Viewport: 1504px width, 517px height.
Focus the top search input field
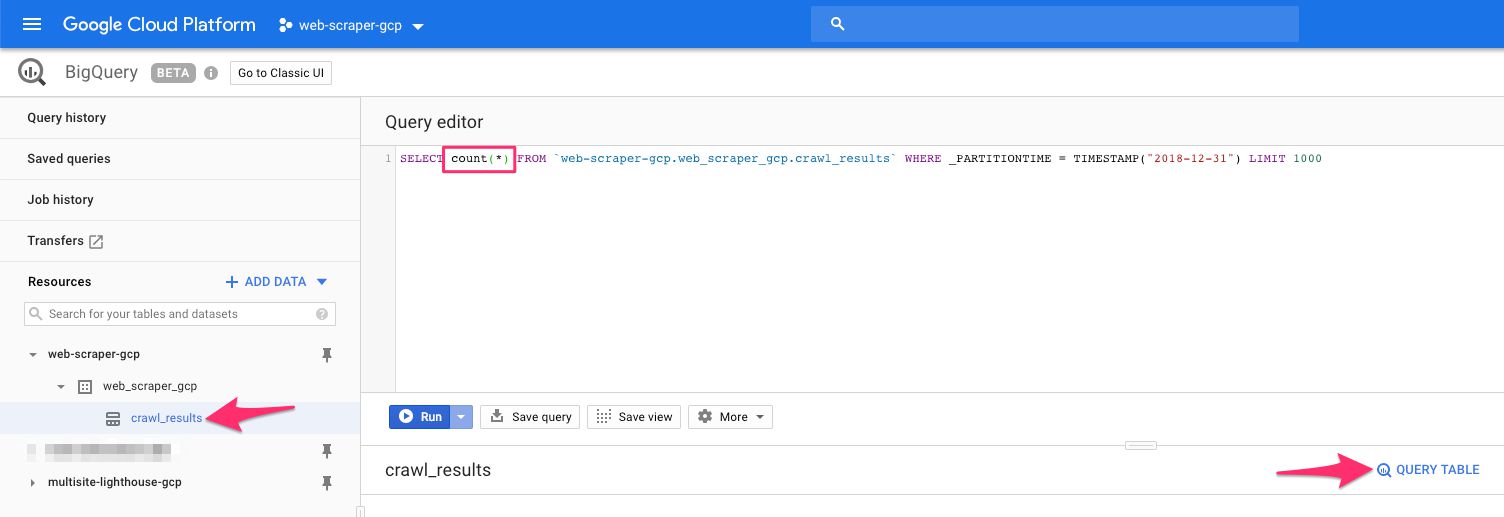(x=1055, y=24)
